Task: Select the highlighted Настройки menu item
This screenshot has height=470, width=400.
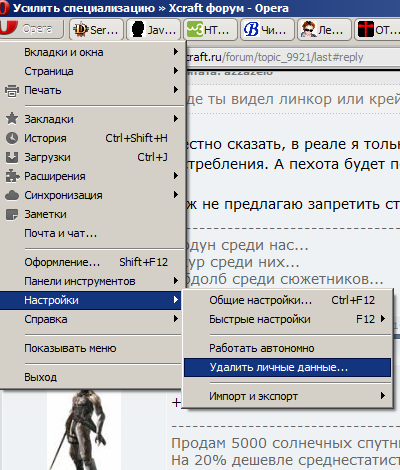Action: 90,300
